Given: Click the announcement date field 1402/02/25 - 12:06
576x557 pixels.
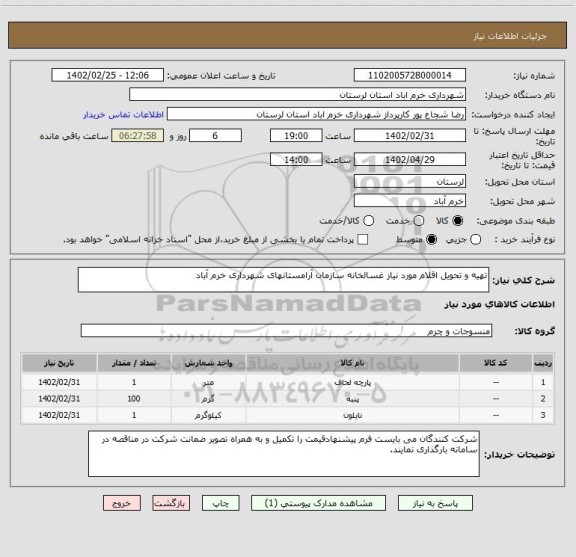Looking at the screenshot, I should 108,75.
